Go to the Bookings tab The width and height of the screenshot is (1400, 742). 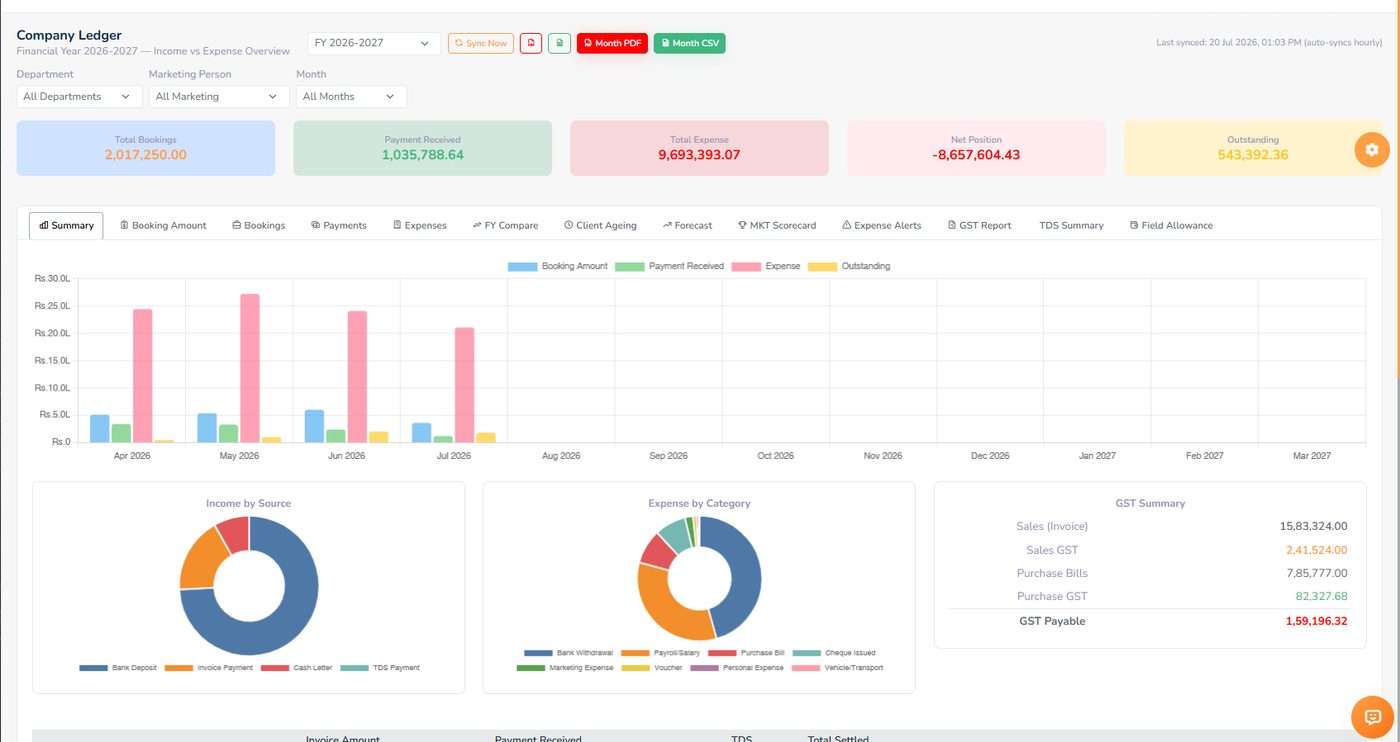pos(258,225)
